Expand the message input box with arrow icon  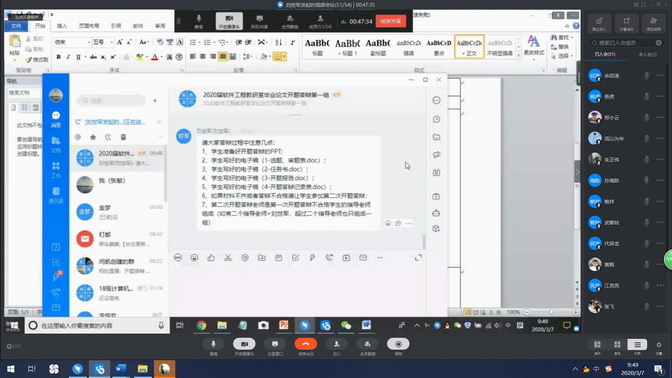coord(418,258)
